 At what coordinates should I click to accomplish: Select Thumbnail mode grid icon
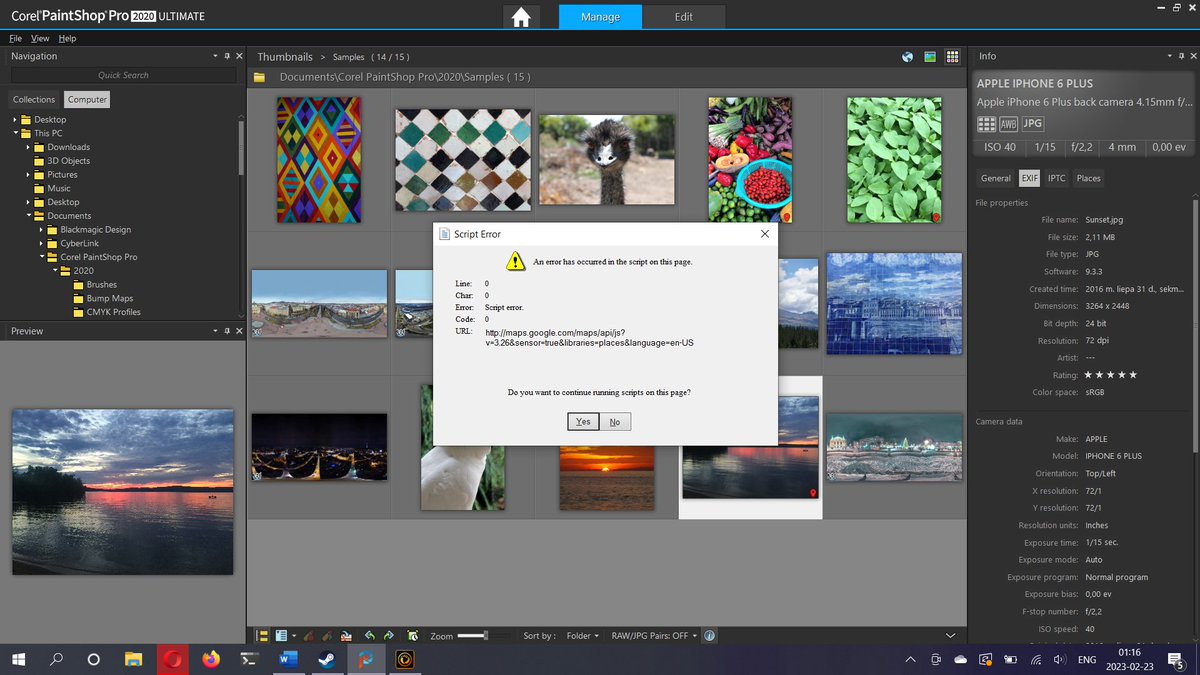(953, 57)
